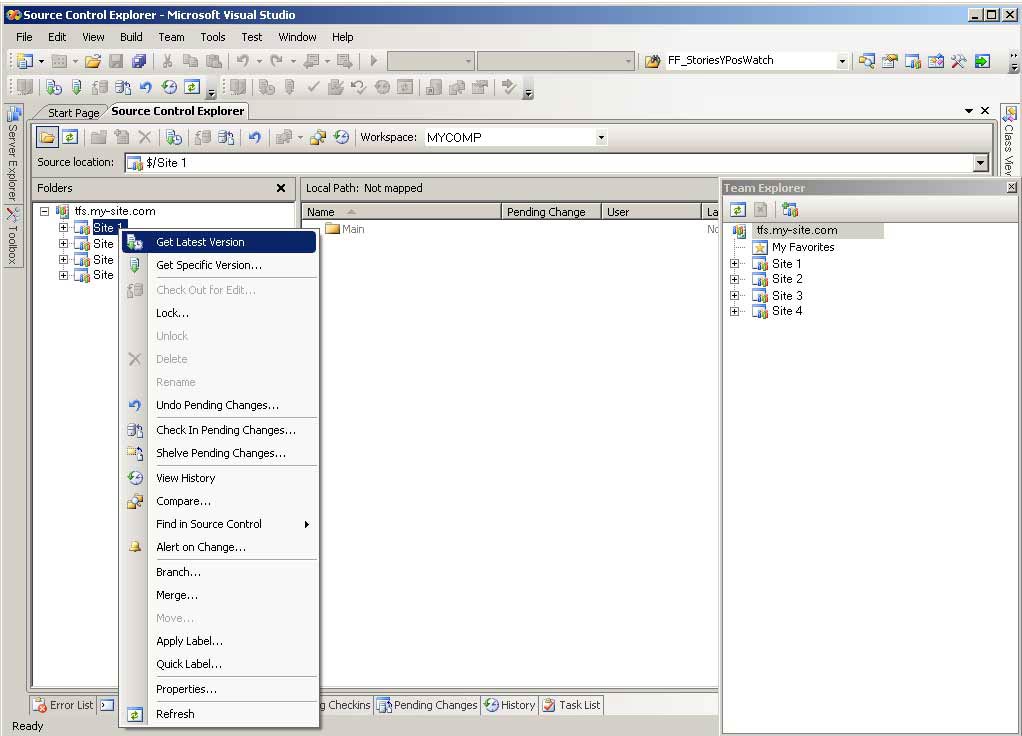Choose View History from the context menu
1022x736 pixels.
pyautogui.click(x=220, y=478)
